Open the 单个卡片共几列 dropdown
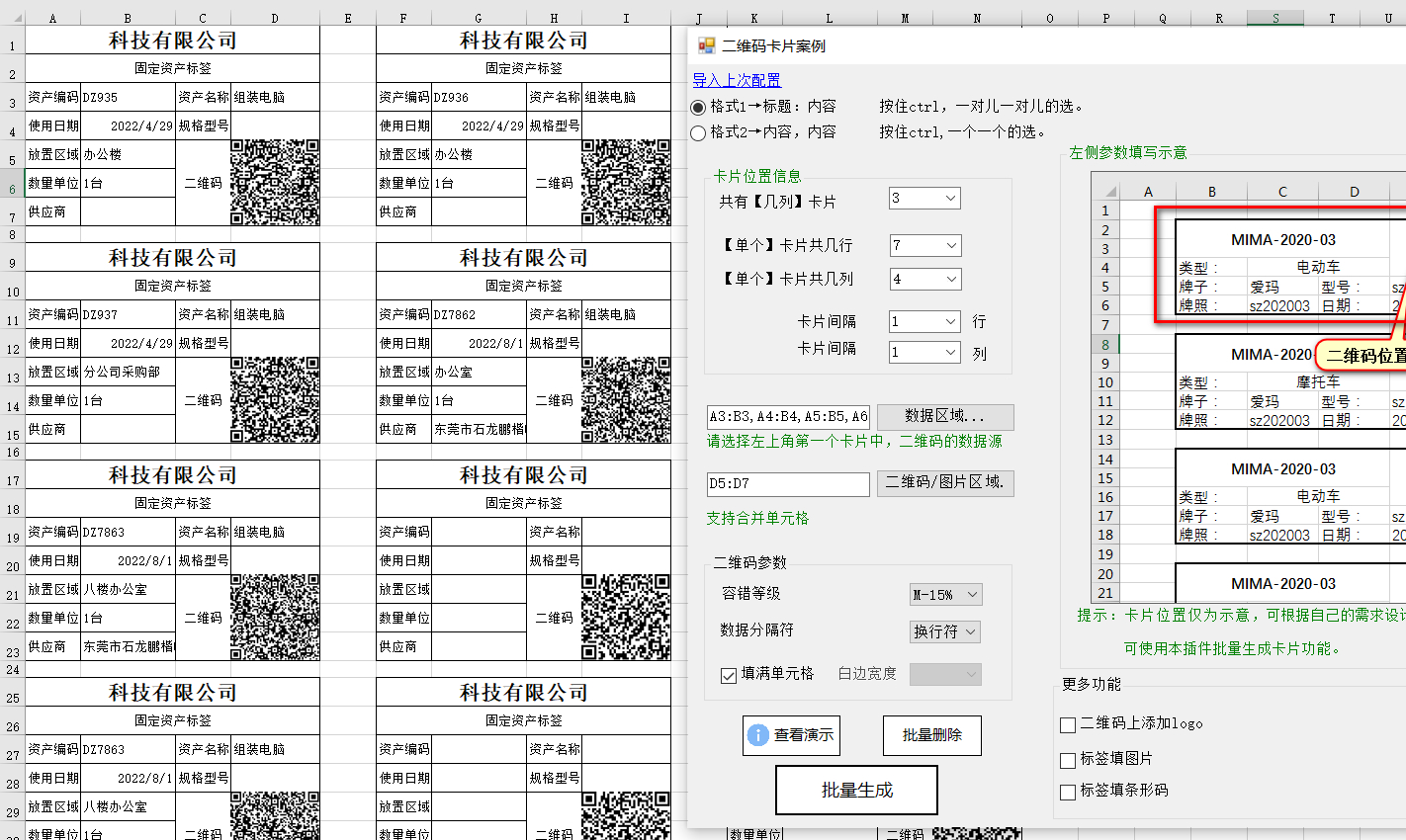1406x840 pixels. tap(924, 279)
